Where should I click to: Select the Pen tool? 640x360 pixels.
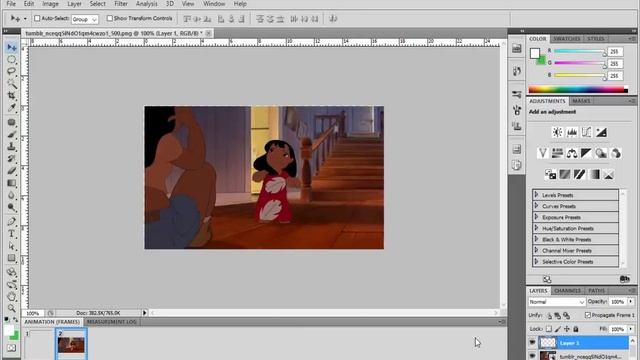[11, 222]
